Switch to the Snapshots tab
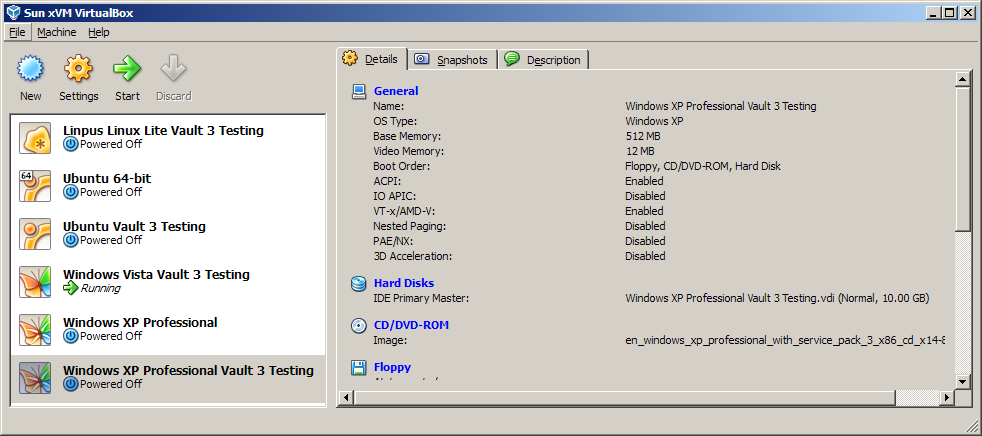 (451, 60)
